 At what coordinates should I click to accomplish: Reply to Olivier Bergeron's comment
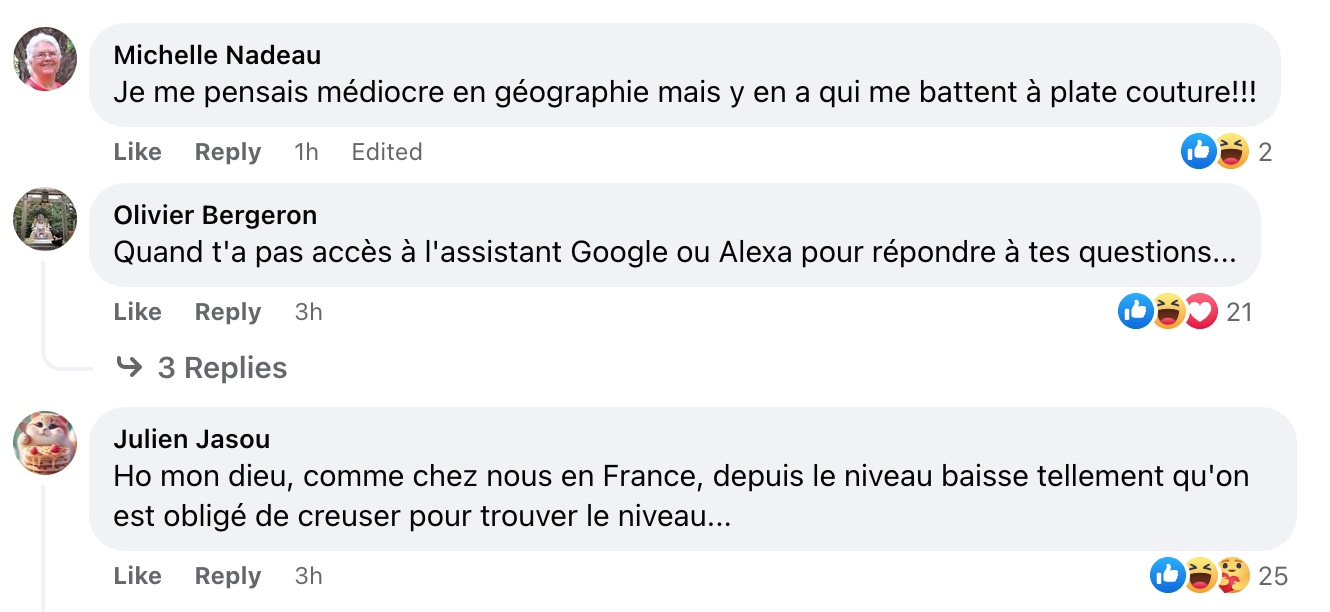[x=227, y=312]
